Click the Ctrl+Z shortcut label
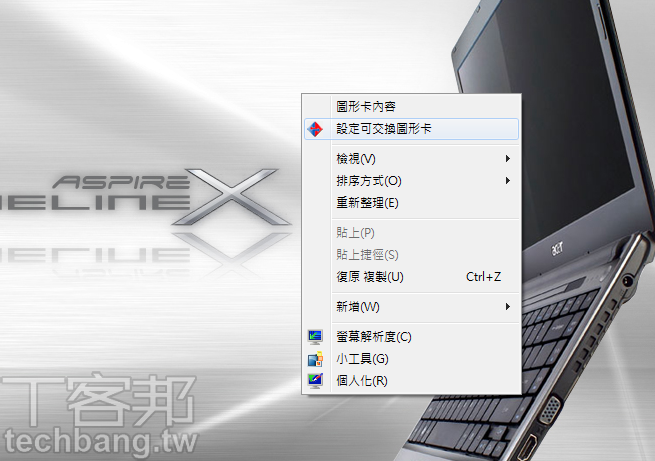 click(x=483, y=277)
